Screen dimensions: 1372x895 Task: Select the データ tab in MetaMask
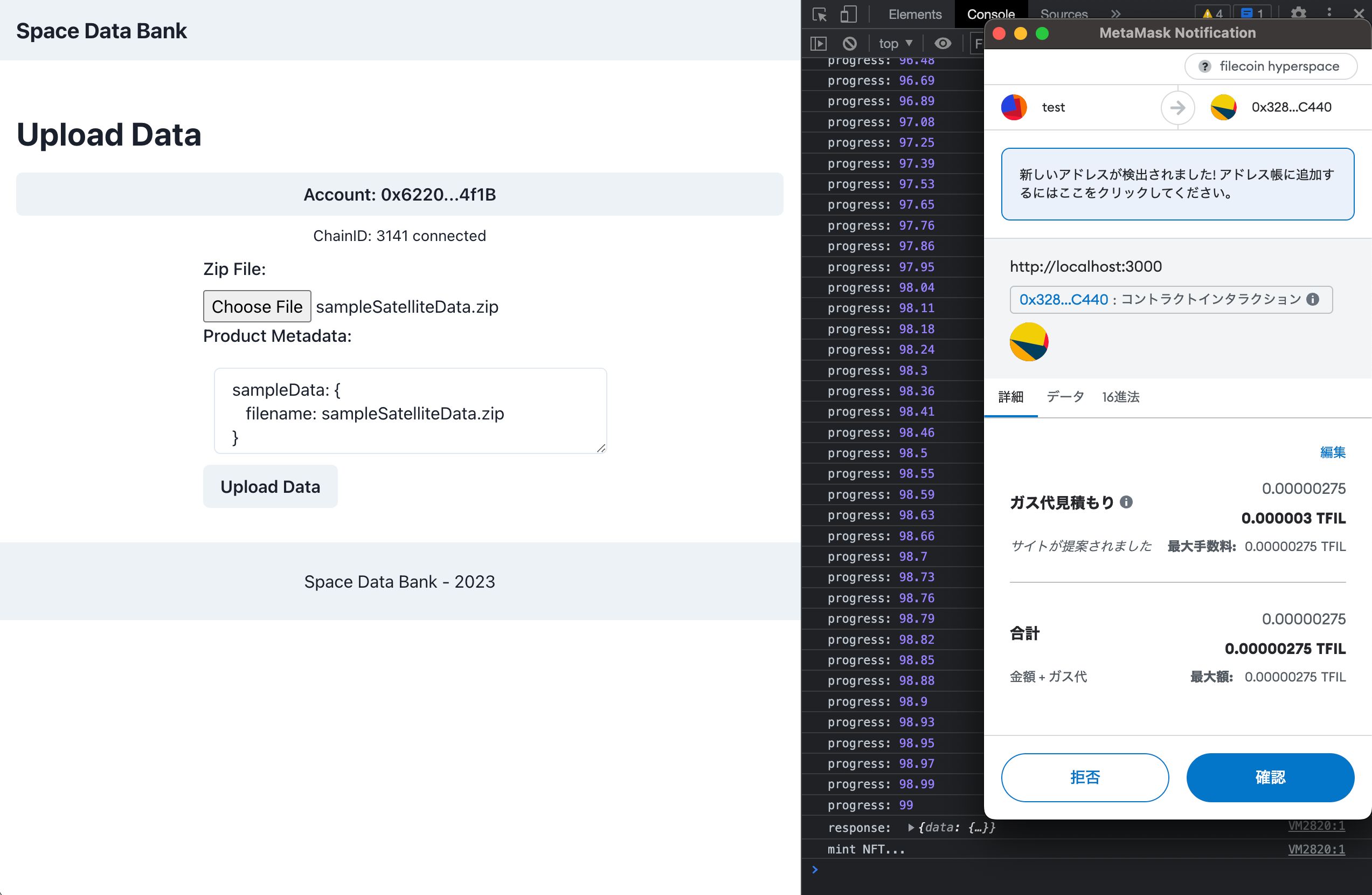tap(1065, 397)
